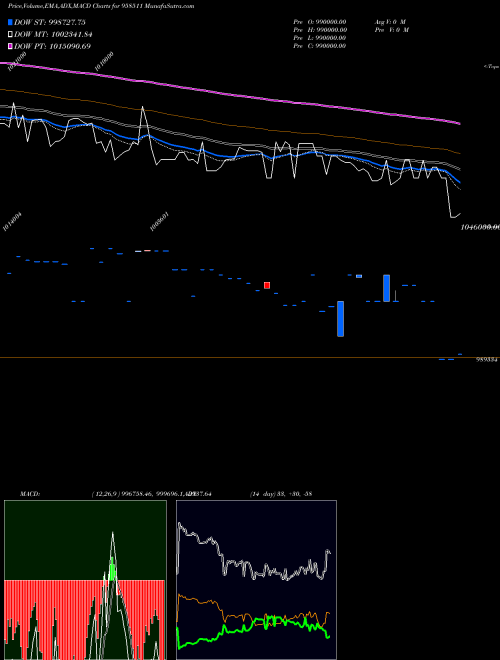Image resolution: width=500 pixels, height=660 pixels.
Task: Click the green peak in the MACD histogram
Action: point(112,569)
